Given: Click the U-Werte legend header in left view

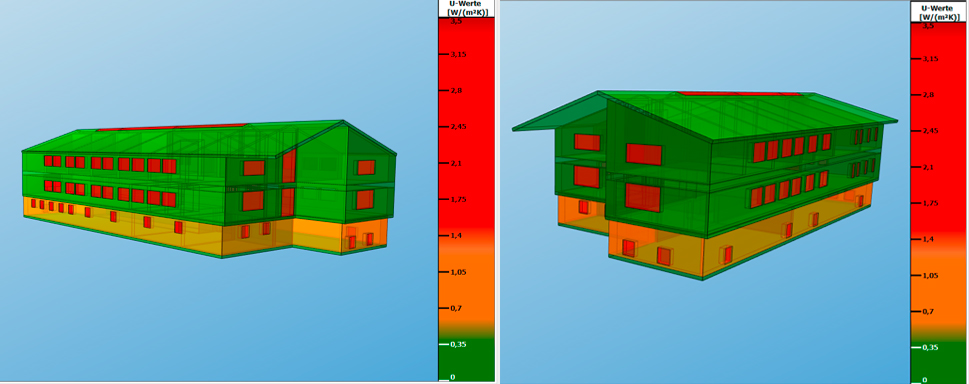Looking at the screenshot, I should point(467,9).
